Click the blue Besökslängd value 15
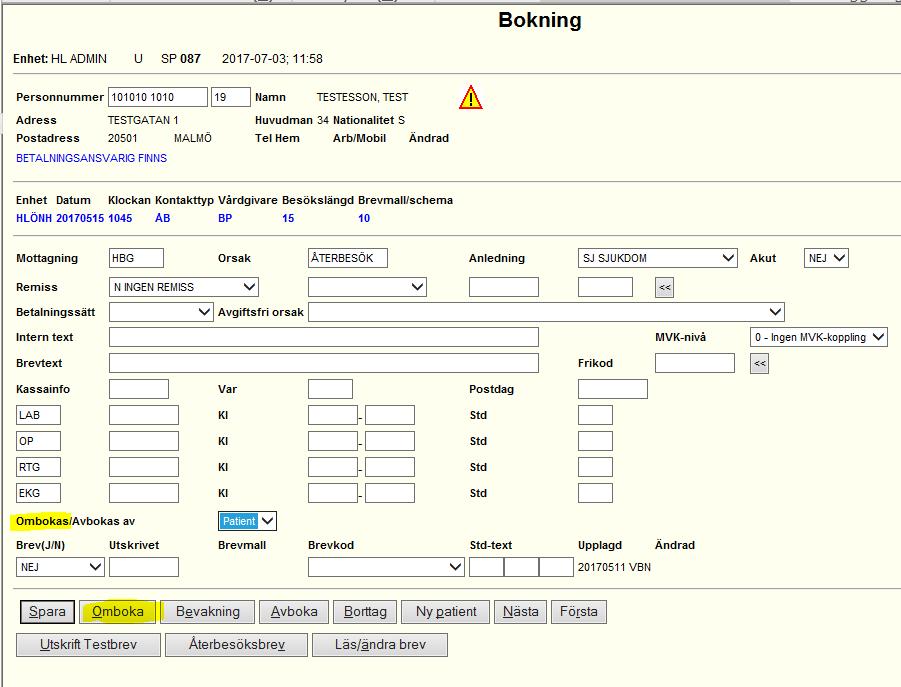 pyautogui.click(x=288, y=218)
